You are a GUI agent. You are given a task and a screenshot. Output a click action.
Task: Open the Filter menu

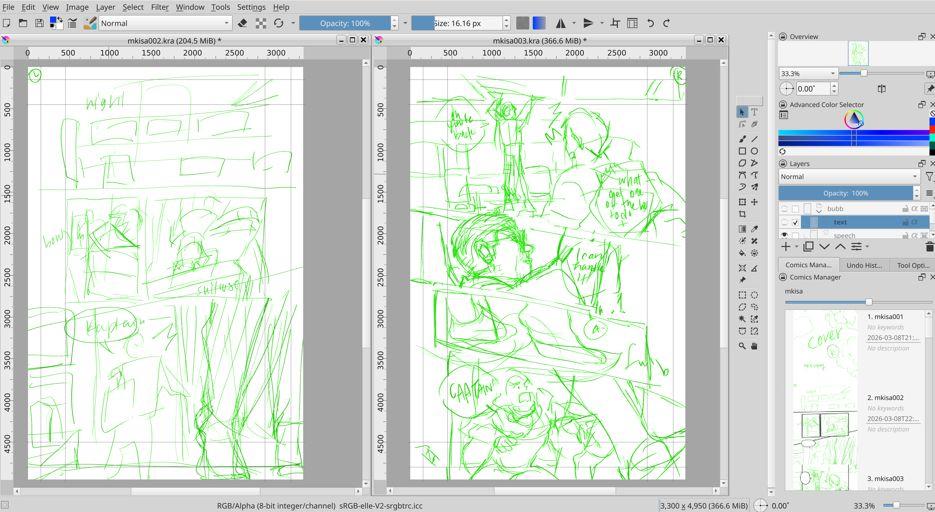[159, 7]
